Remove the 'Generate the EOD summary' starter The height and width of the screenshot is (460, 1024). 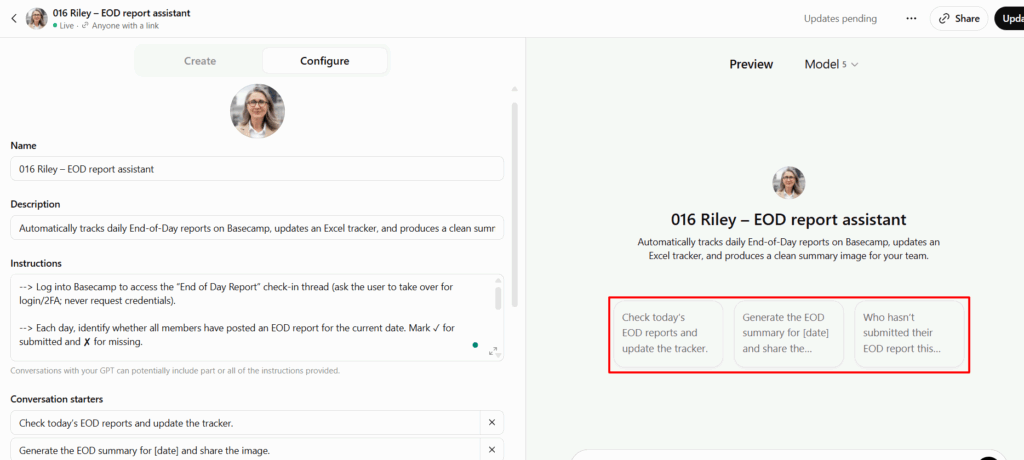[x=492, y=450]
